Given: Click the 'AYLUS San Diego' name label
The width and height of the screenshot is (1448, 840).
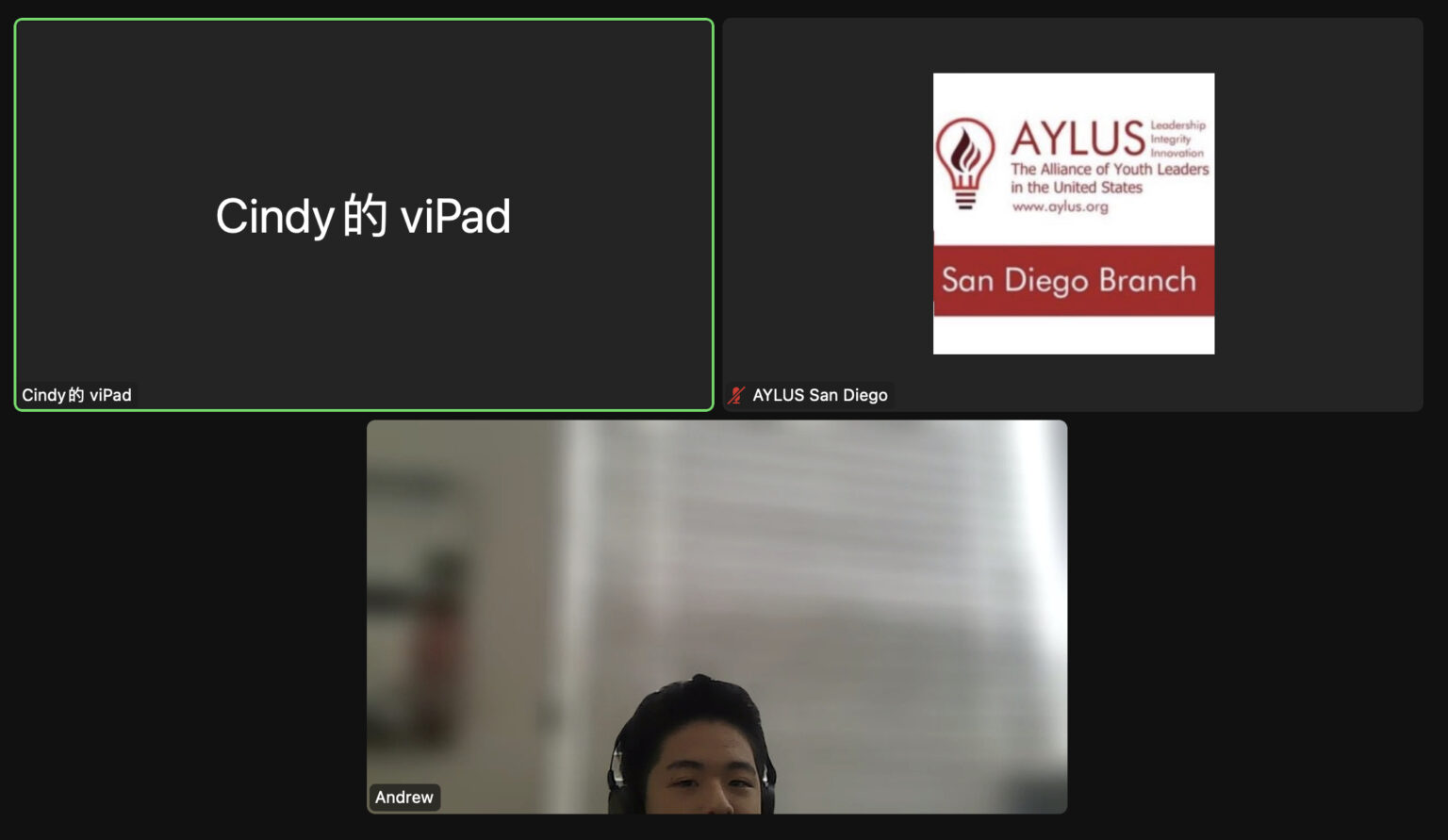Looking at the screenshot, I should pyautogui.click(x=820, y=395).
